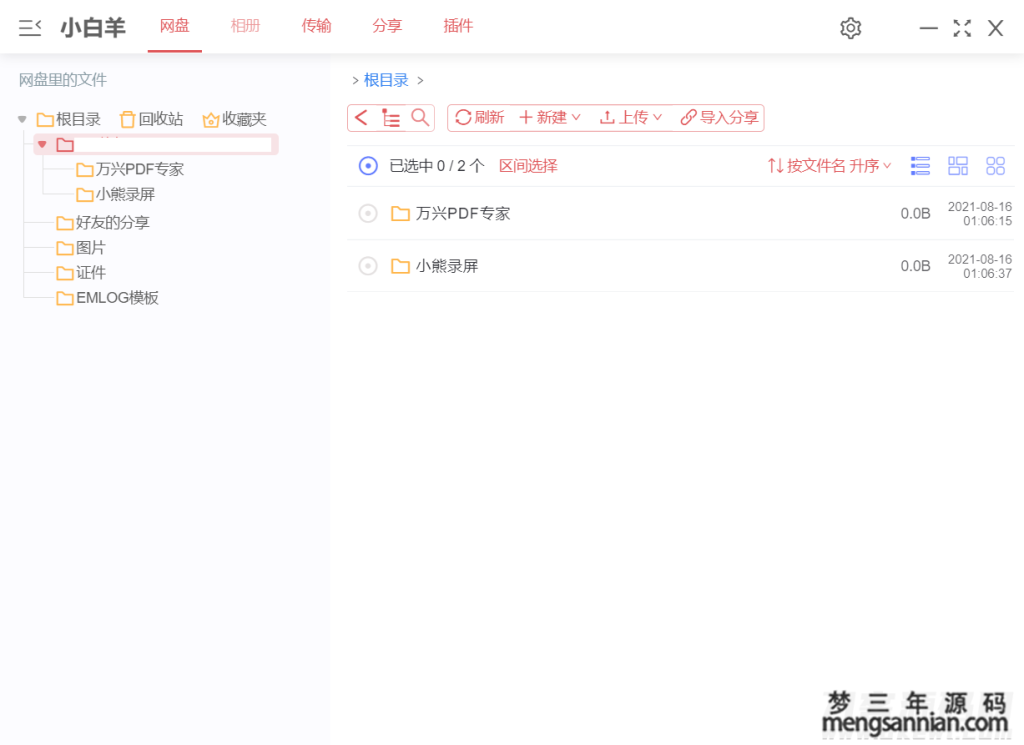Collapse the sidebar menu icon
This screenshot has height=745, width=1024.
pos(29,27)
